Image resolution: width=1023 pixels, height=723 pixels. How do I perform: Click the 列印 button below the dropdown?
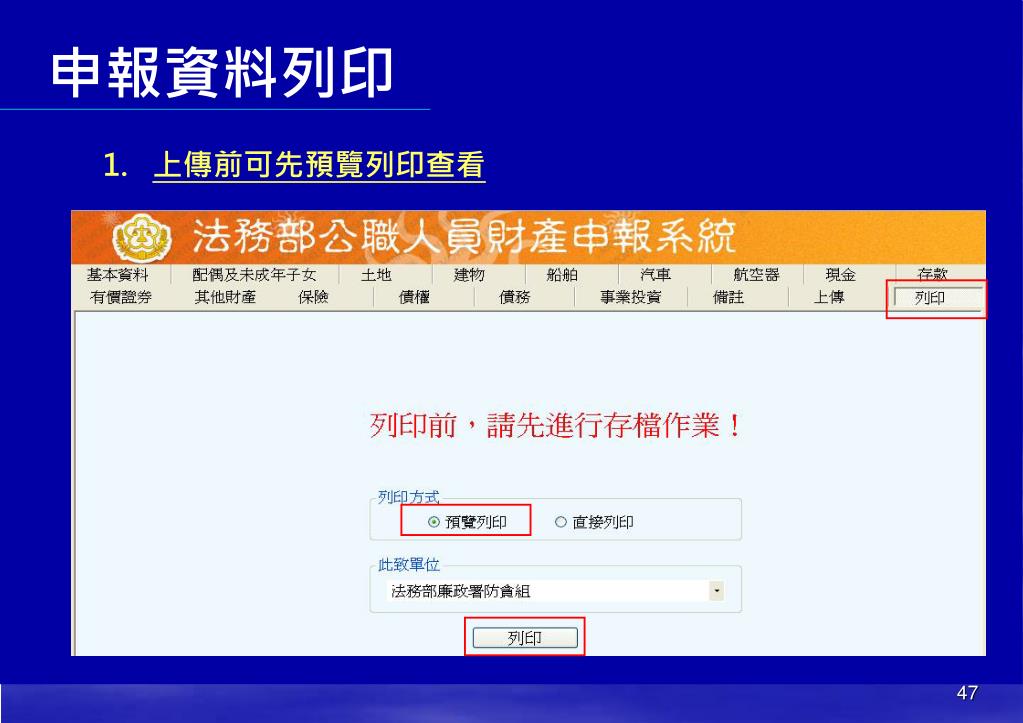coord(525,638)
